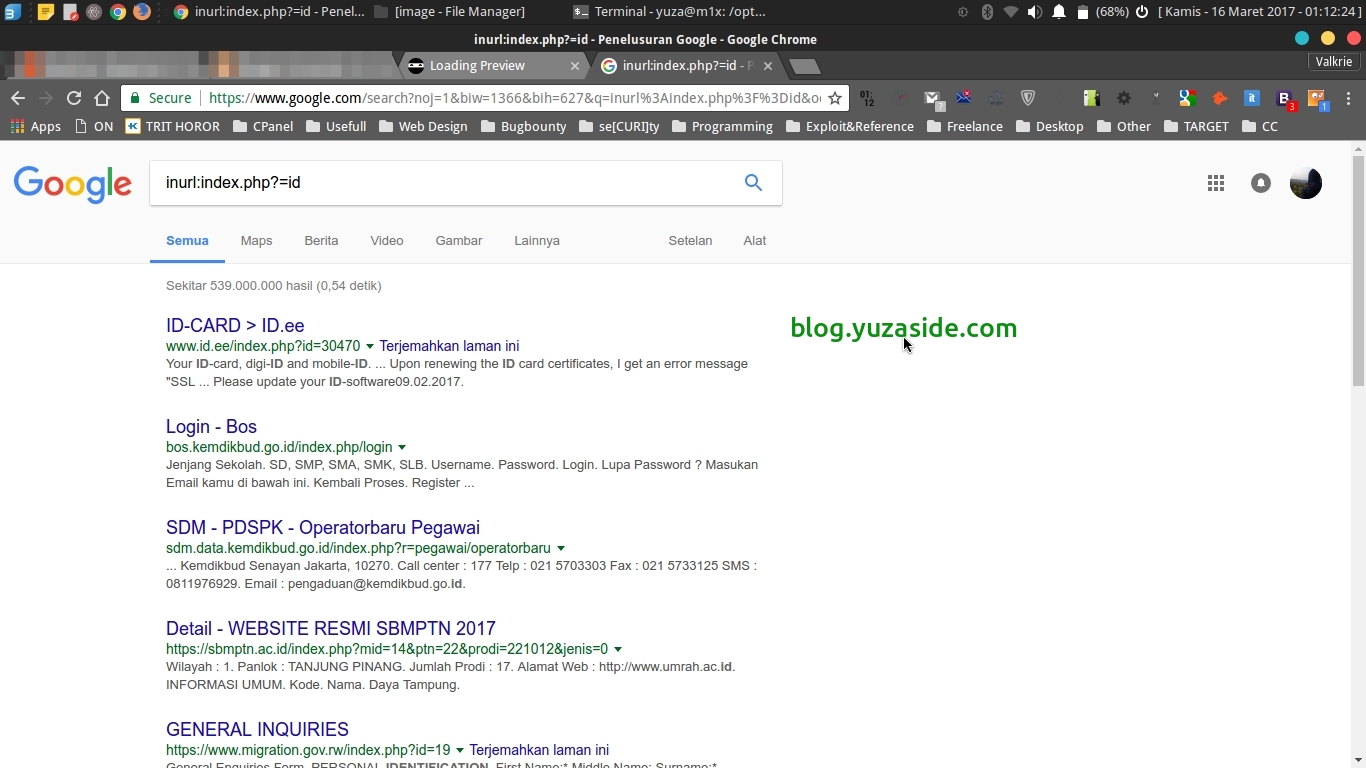Click the flag with red x extension

(x=964, y=98)
